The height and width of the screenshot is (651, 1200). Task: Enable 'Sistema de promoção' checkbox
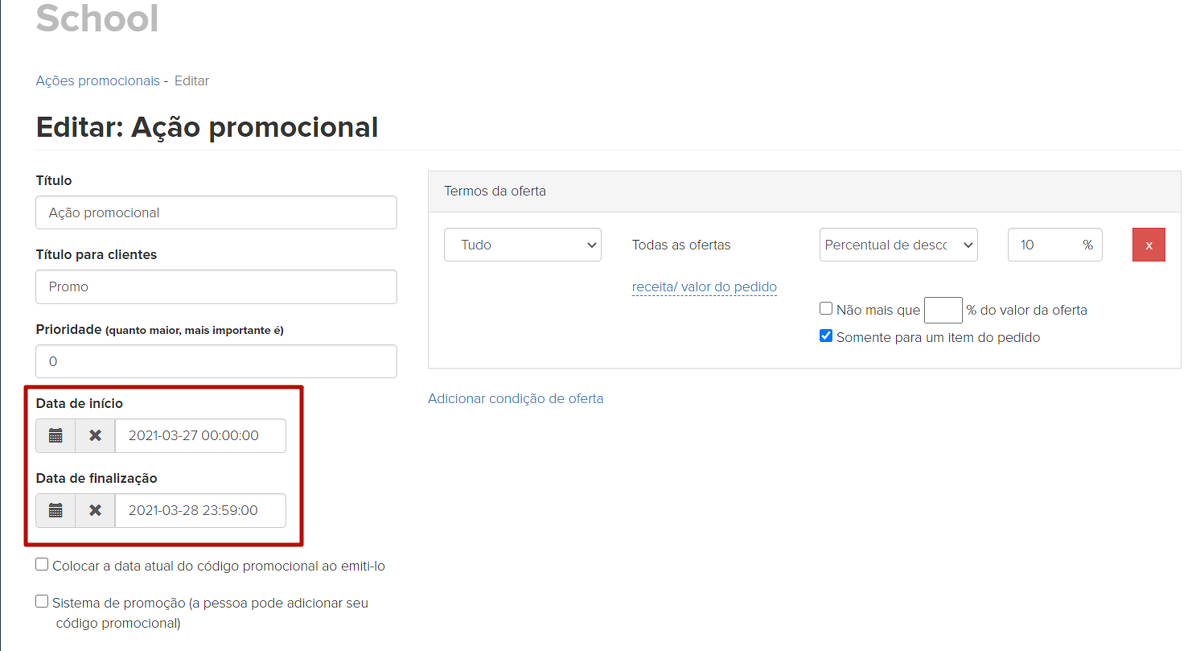point(42,601)
